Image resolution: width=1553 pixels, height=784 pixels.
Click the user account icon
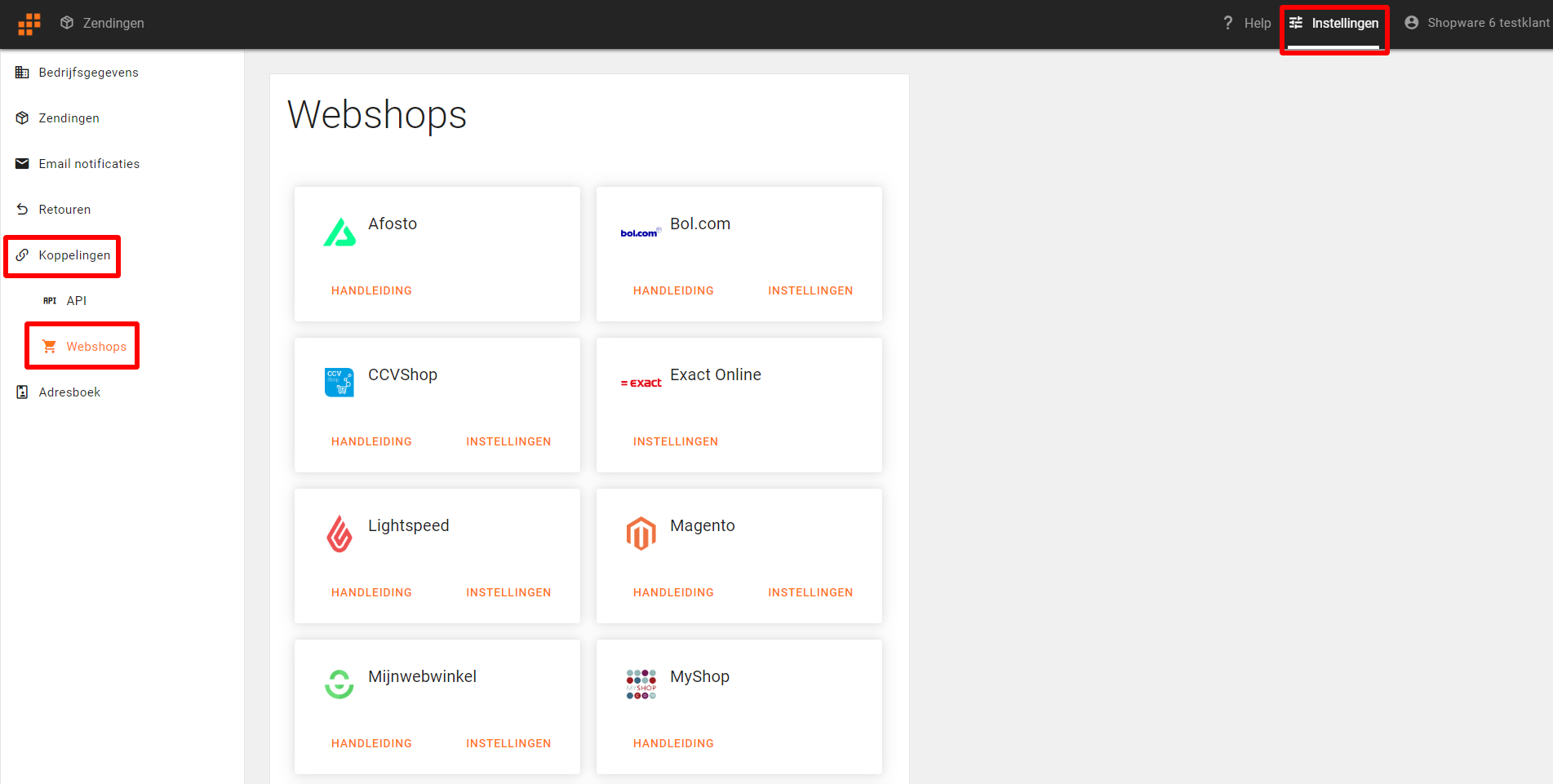coord(1412,23)
